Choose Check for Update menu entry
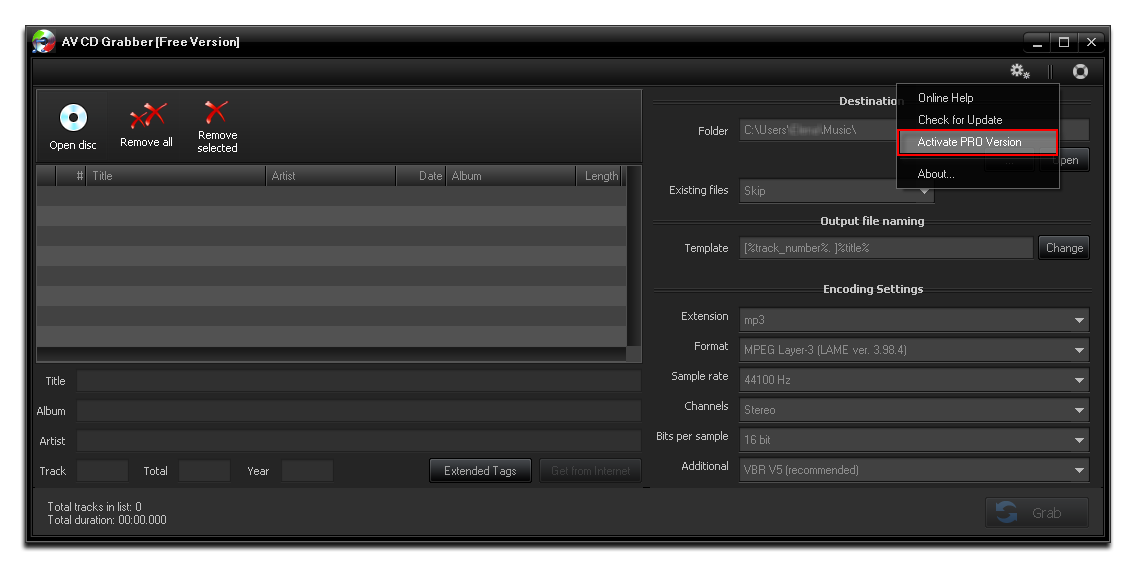 coord(959,120)
